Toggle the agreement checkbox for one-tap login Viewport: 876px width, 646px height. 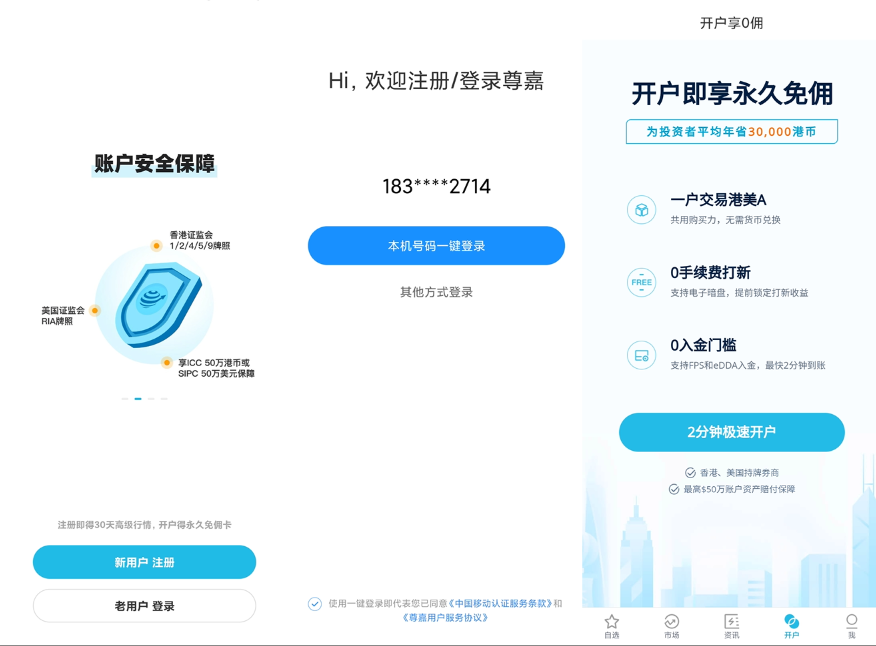click(315, 604)
